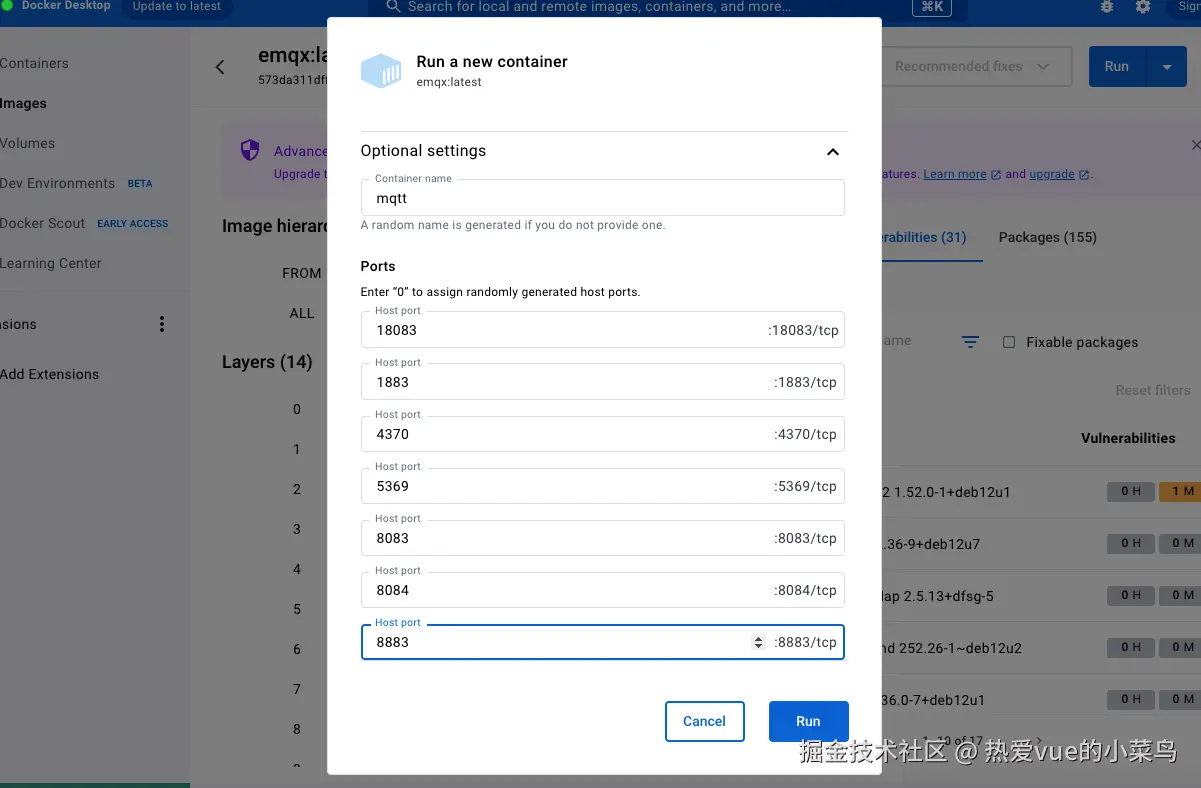
Task: Click Add Extensions in sidebar
Action: pyautogui.click(x=50, y=374)
